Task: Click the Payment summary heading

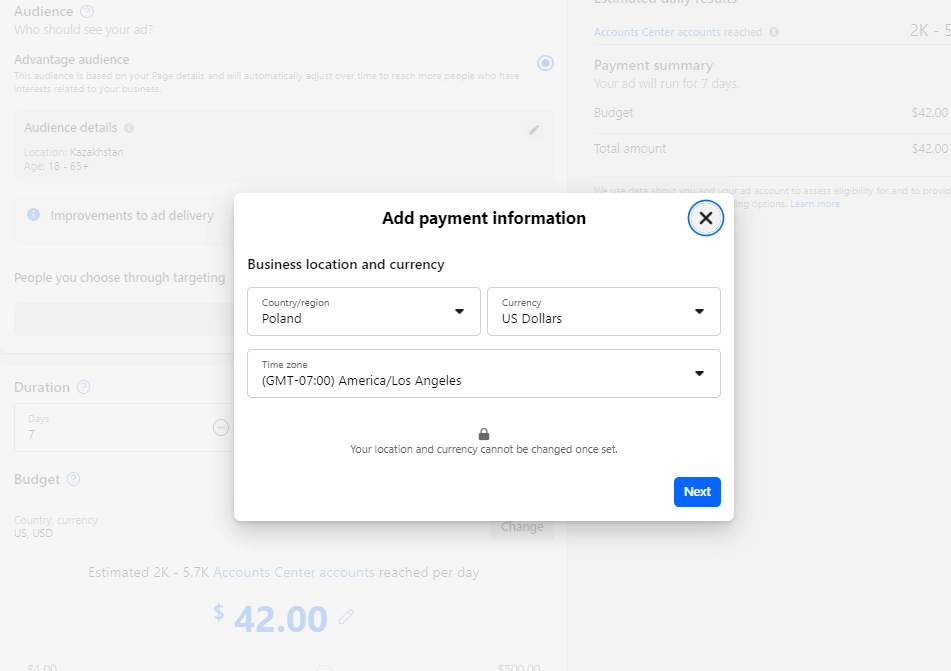Action: 653,66
